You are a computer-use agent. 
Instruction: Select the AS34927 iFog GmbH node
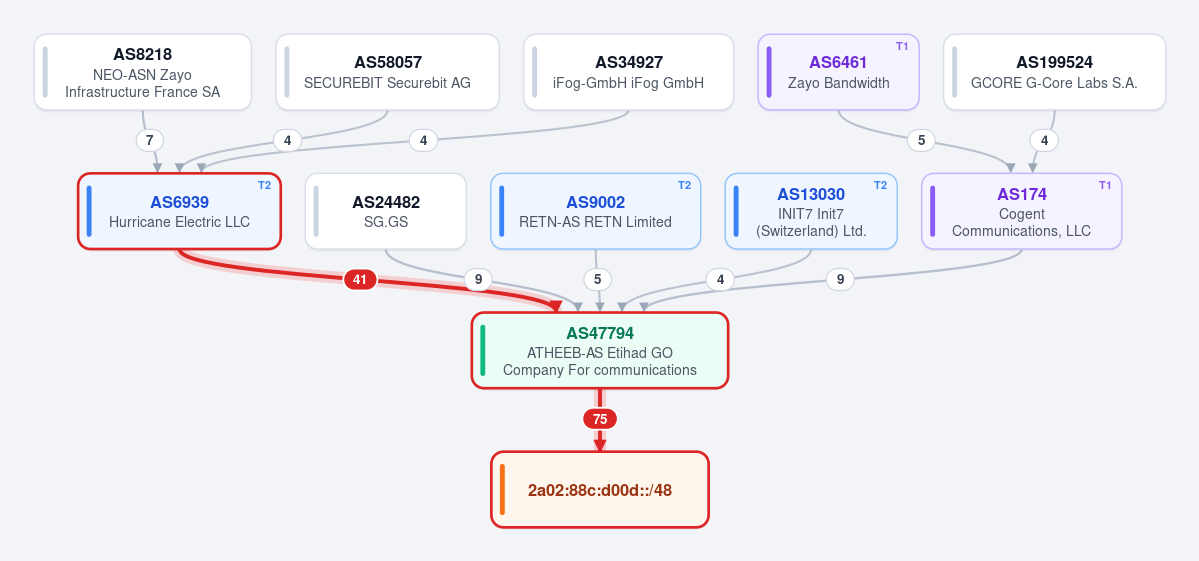point(629,72)
